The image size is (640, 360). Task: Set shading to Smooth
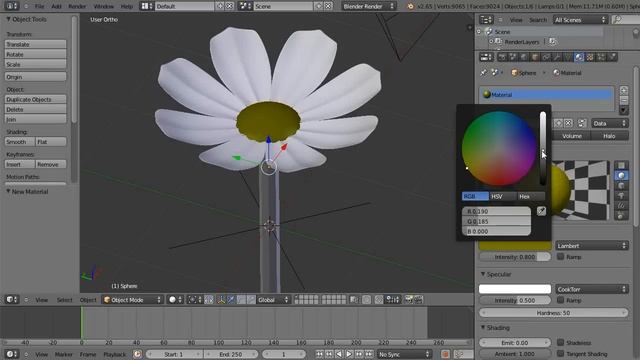click(20, 142)
